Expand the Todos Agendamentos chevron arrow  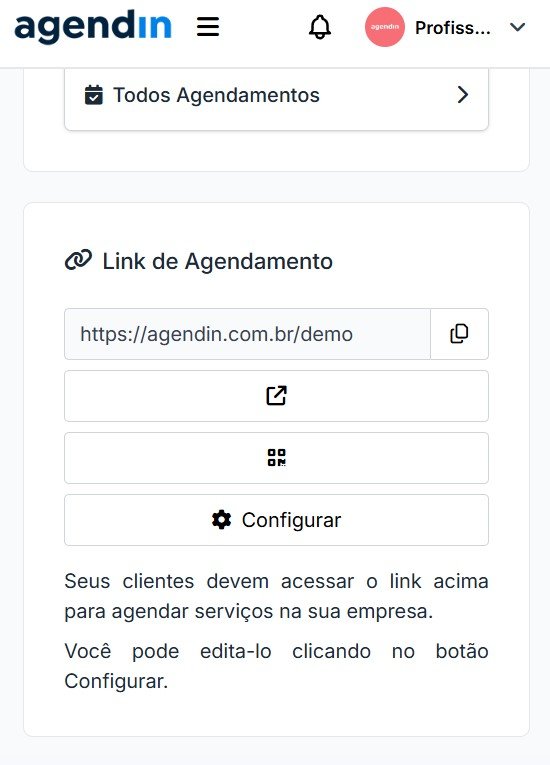coord(463,95)
